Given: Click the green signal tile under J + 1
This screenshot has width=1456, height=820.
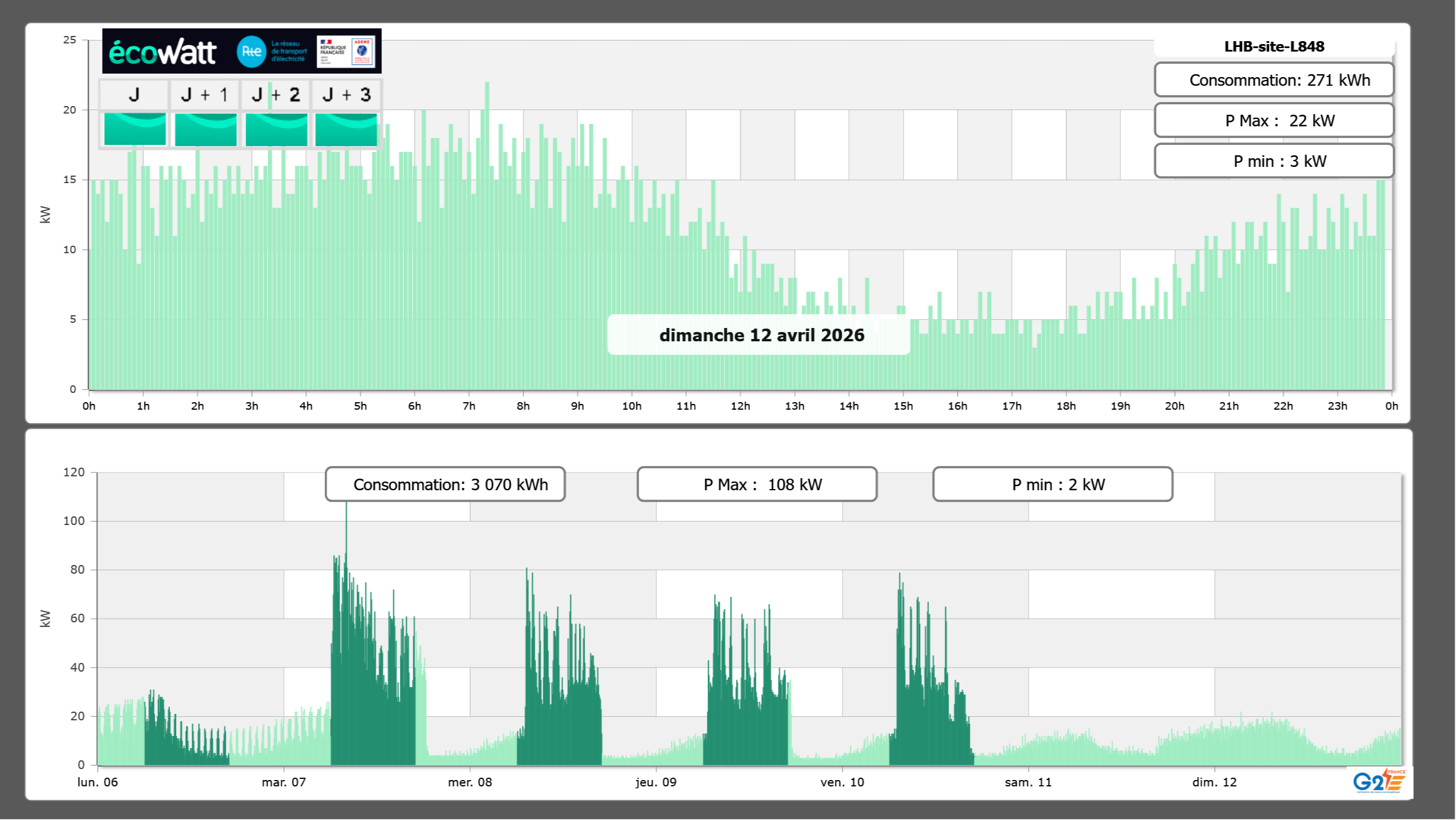Looking at the screenshot, I should pos(205,129).
